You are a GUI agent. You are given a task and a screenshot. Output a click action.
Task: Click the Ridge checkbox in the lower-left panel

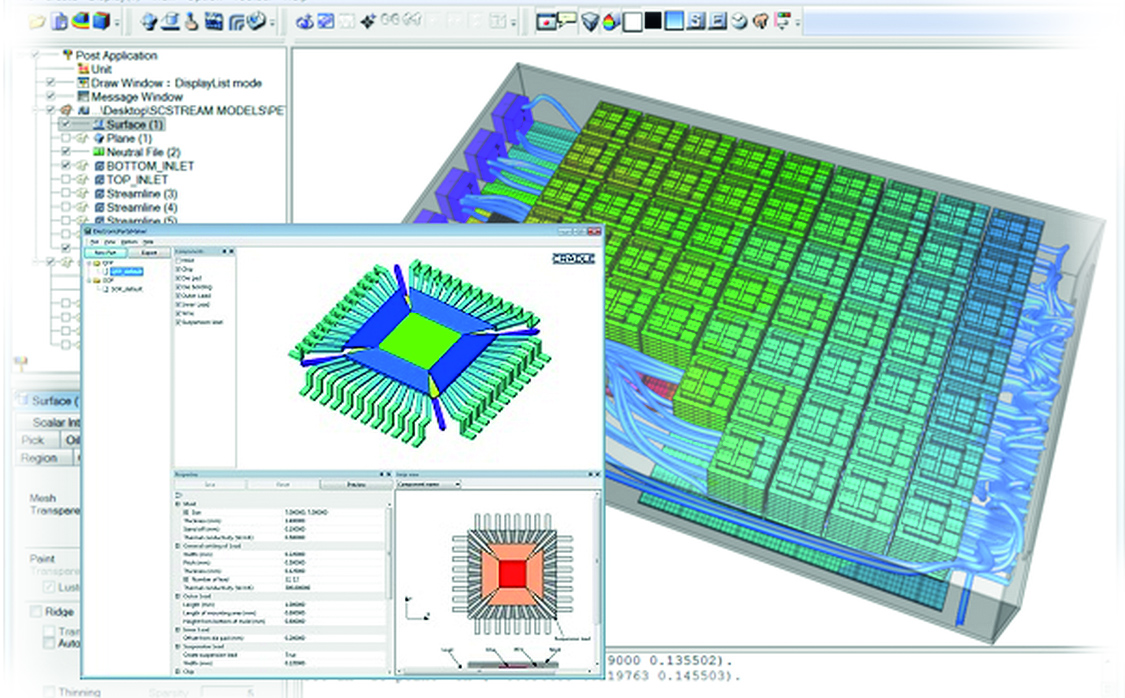pyautogui.click(x=36, y=612)
